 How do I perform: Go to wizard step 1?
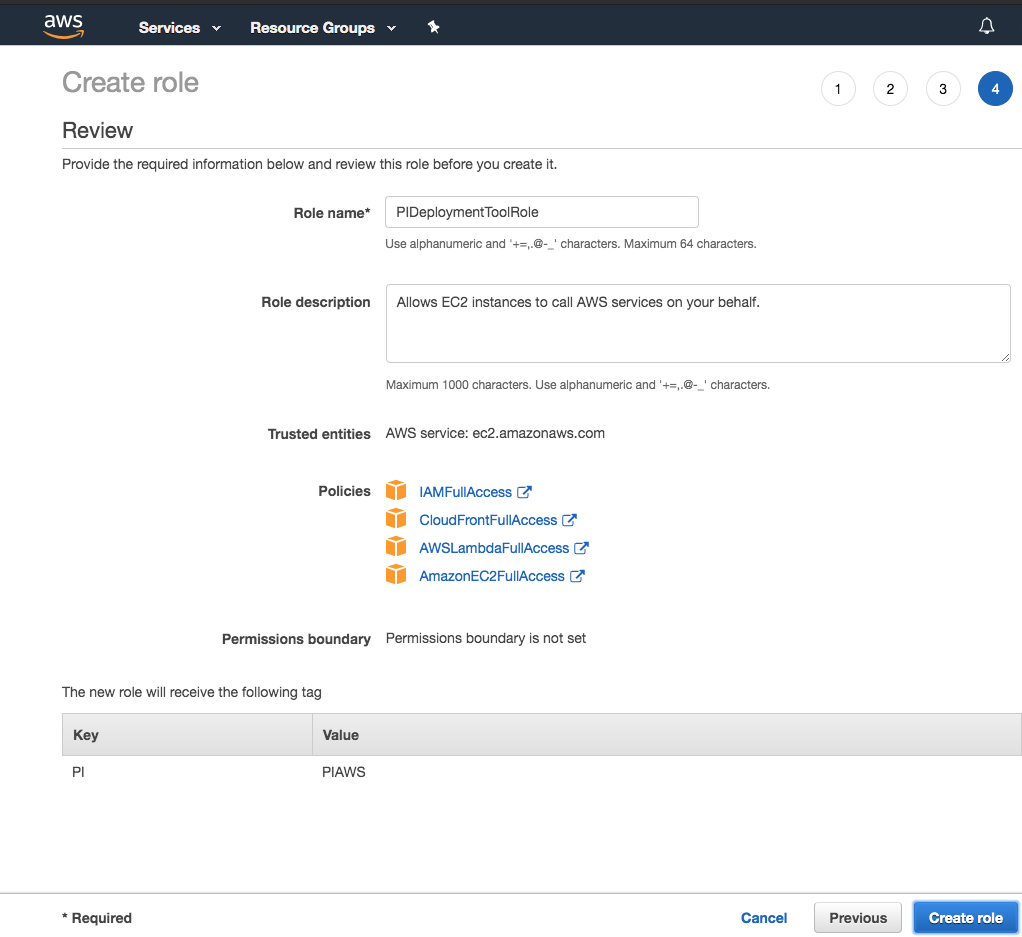838,89
